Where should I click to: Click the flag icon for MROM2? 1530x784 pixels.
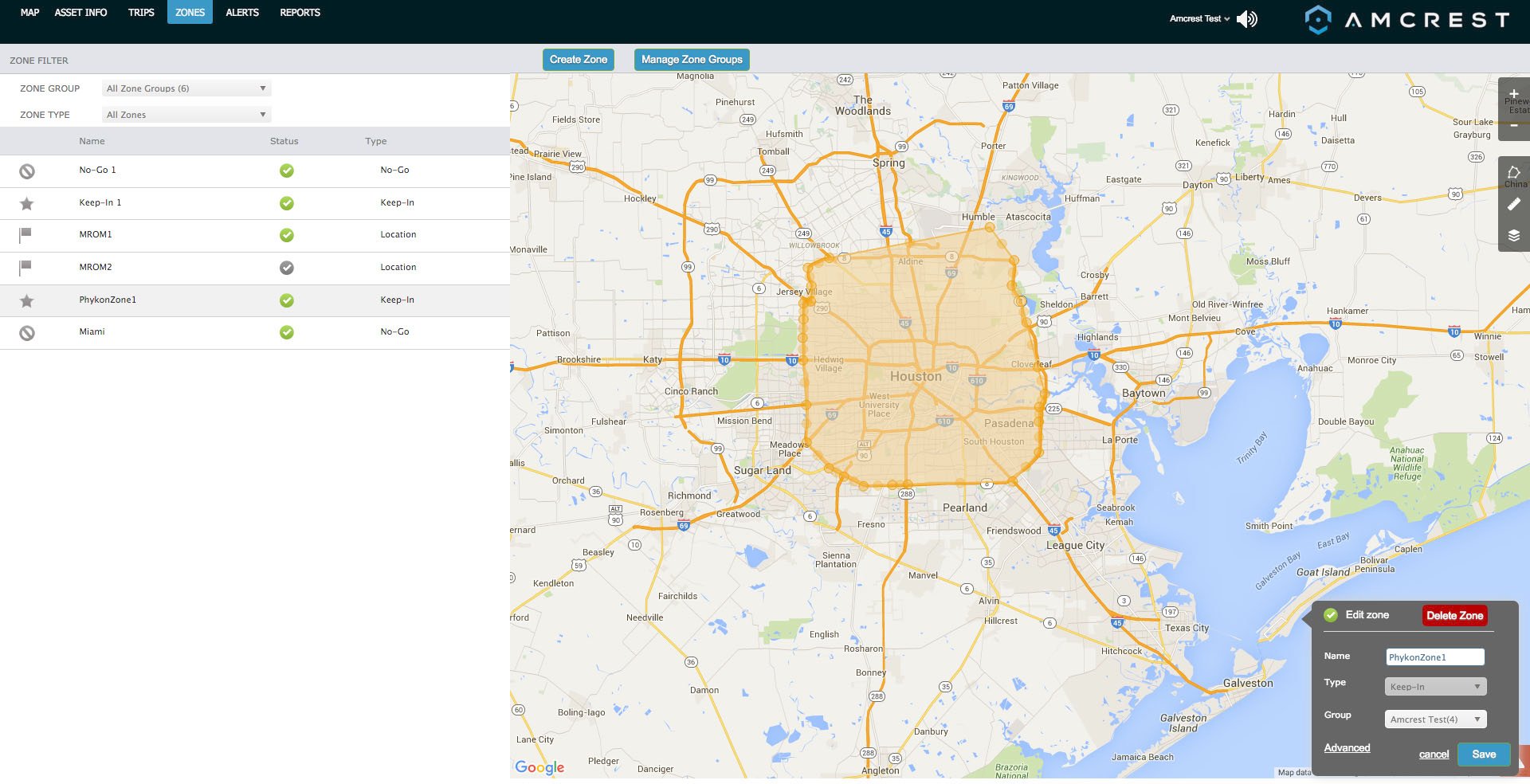tap(25, 268)
